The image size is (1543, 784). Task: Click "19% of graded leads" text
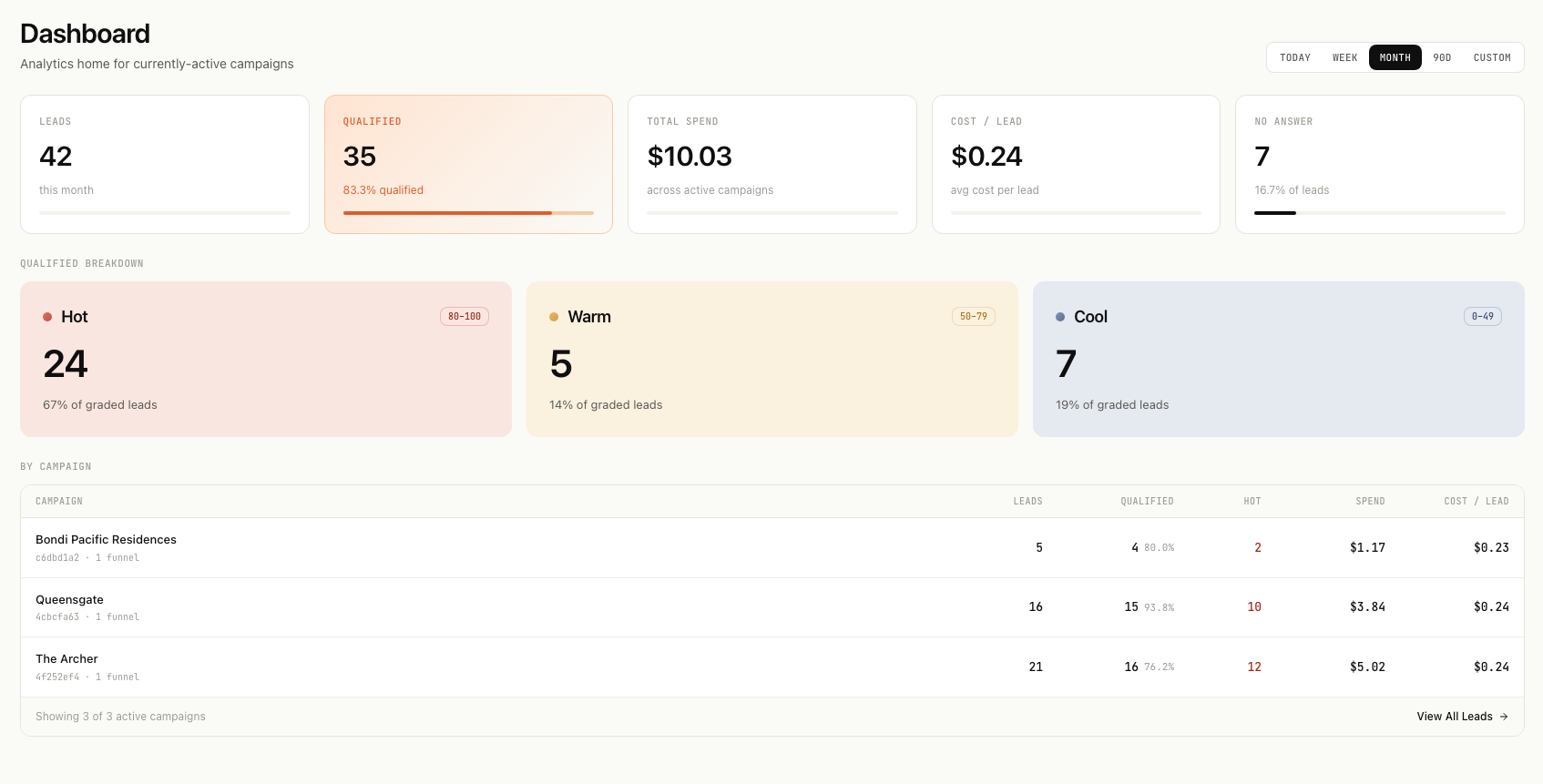pos(1112,405)
